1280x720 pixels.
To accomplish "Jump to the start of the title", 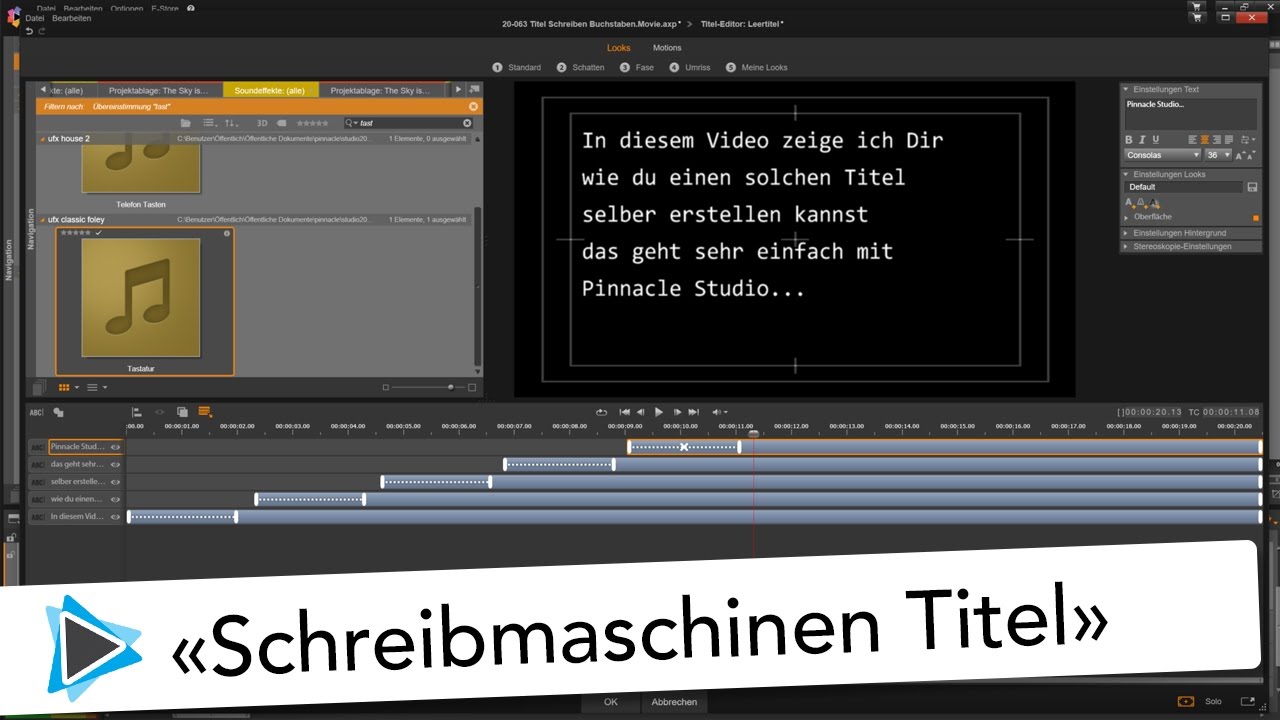I will [624, 412].
